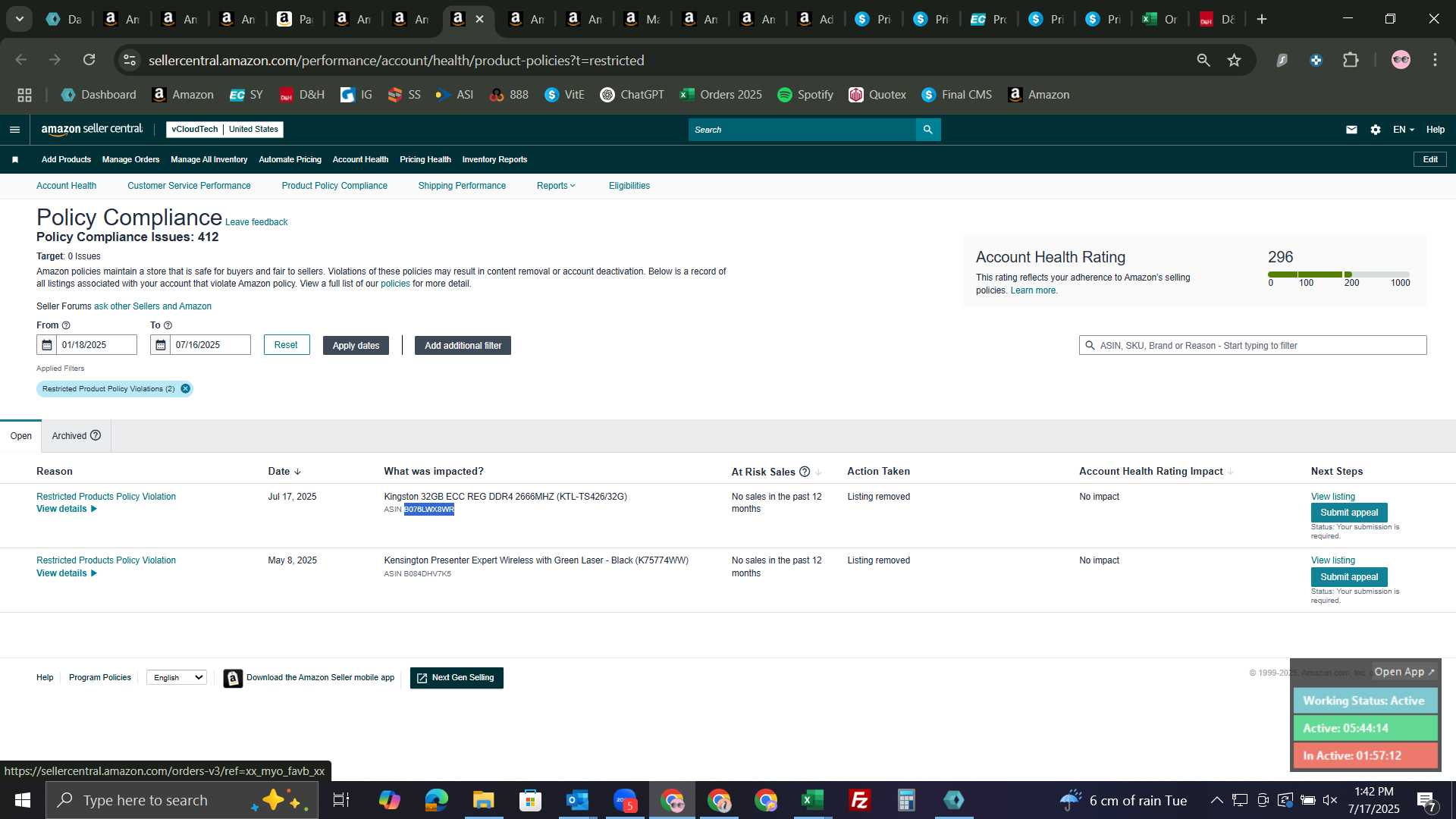This screenshot has height=819, width=1456.
Task: Open Shipping Performance page
Action: [462, 186]
